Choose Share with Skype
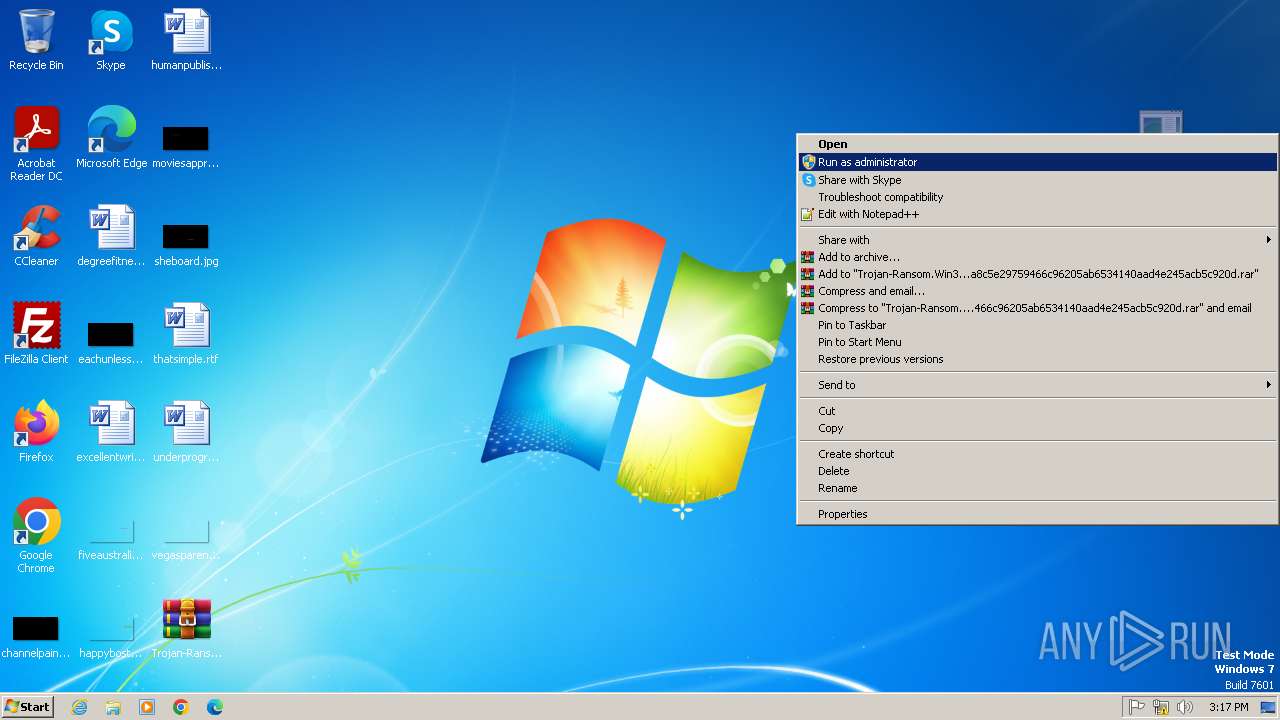1280x720 pixels. [1037, 180]
